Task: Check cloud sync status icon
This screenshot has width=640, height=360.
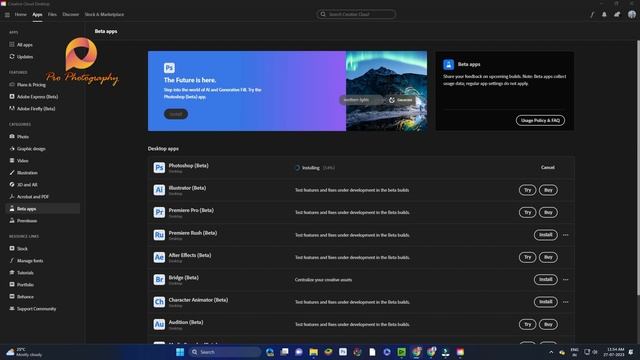Action: [x=617, y=15]
